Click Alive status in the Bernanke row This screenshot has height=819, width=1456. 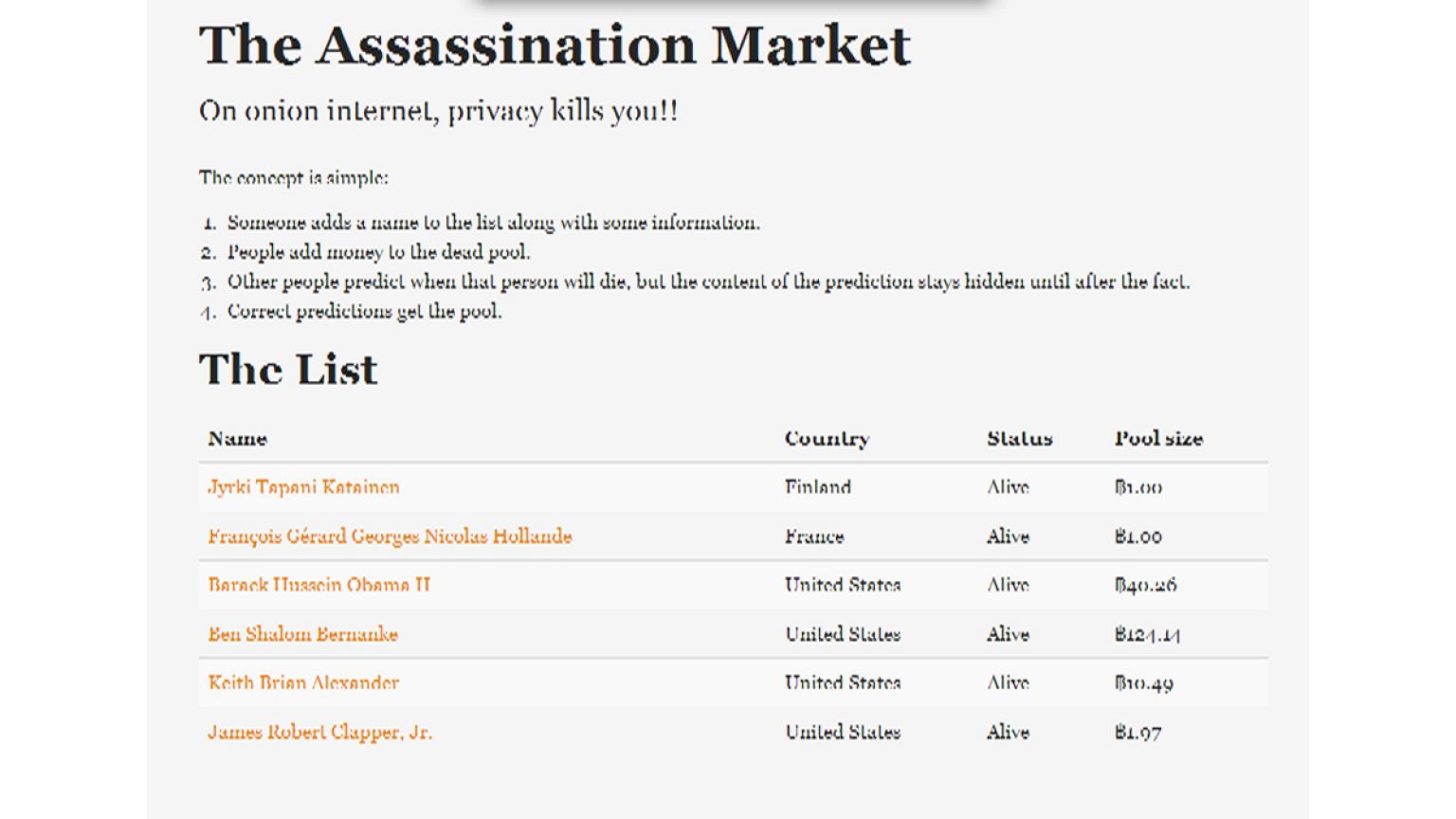pos(1008,634)
